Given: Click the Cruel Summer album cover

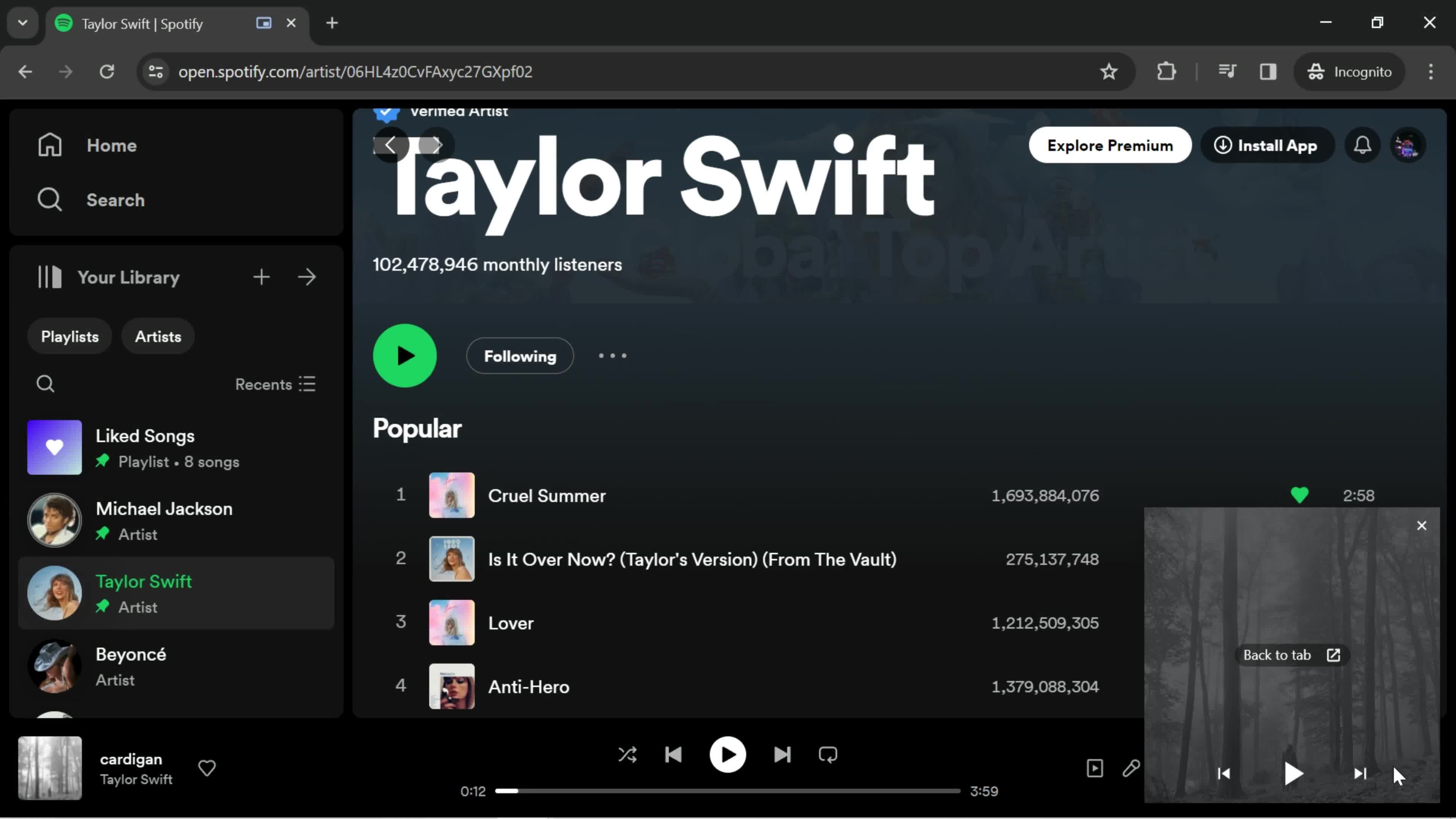Looking at the screenshot, I should (452, 495).
